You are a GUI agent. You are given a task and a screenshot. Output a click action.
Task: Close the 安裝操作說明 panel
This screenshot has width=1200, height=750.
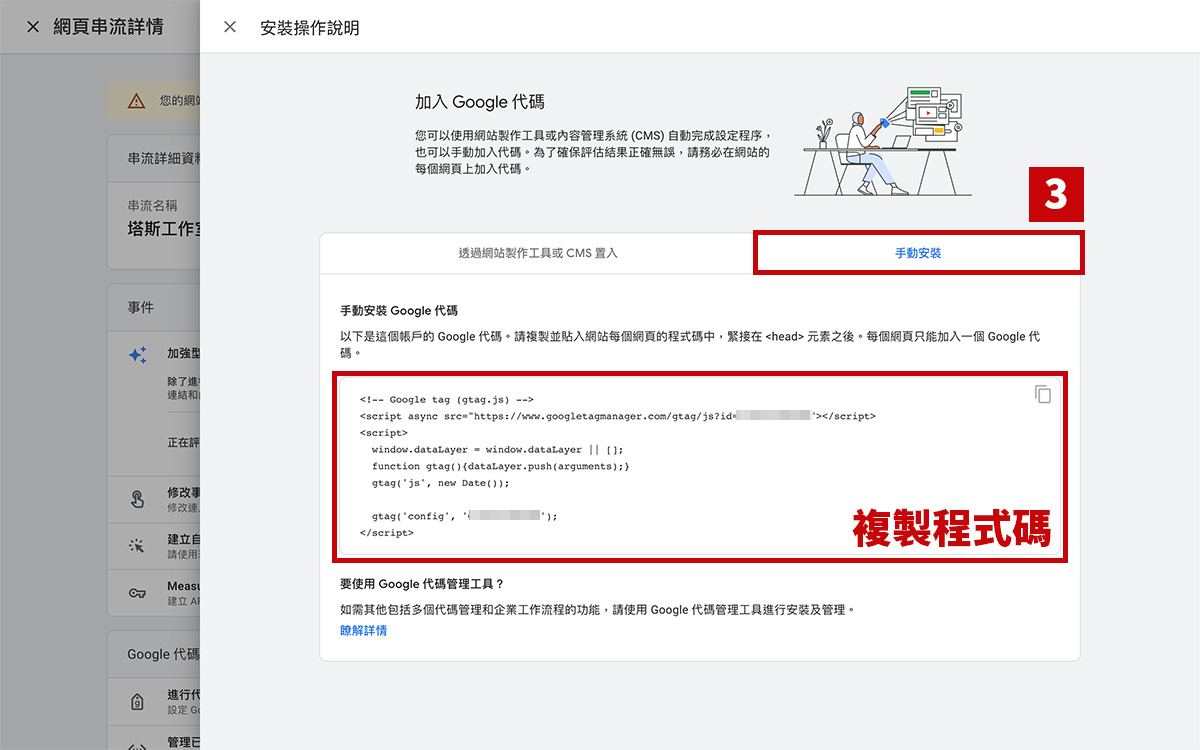point(230,27)
